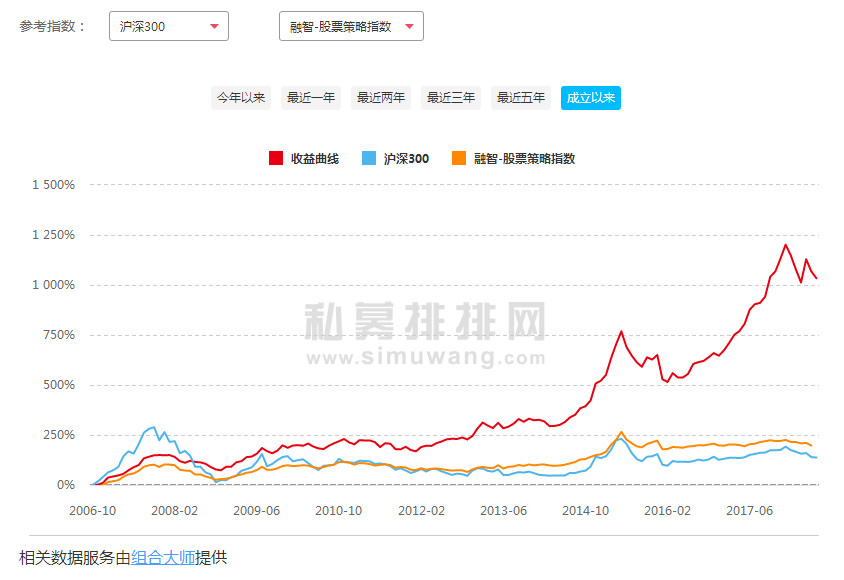Image resolution: width=844 pixels, height=580 pixels.
Task: Hide the 沪深300 line via legend
Action: pyautogui.click(x=398, y=158)
